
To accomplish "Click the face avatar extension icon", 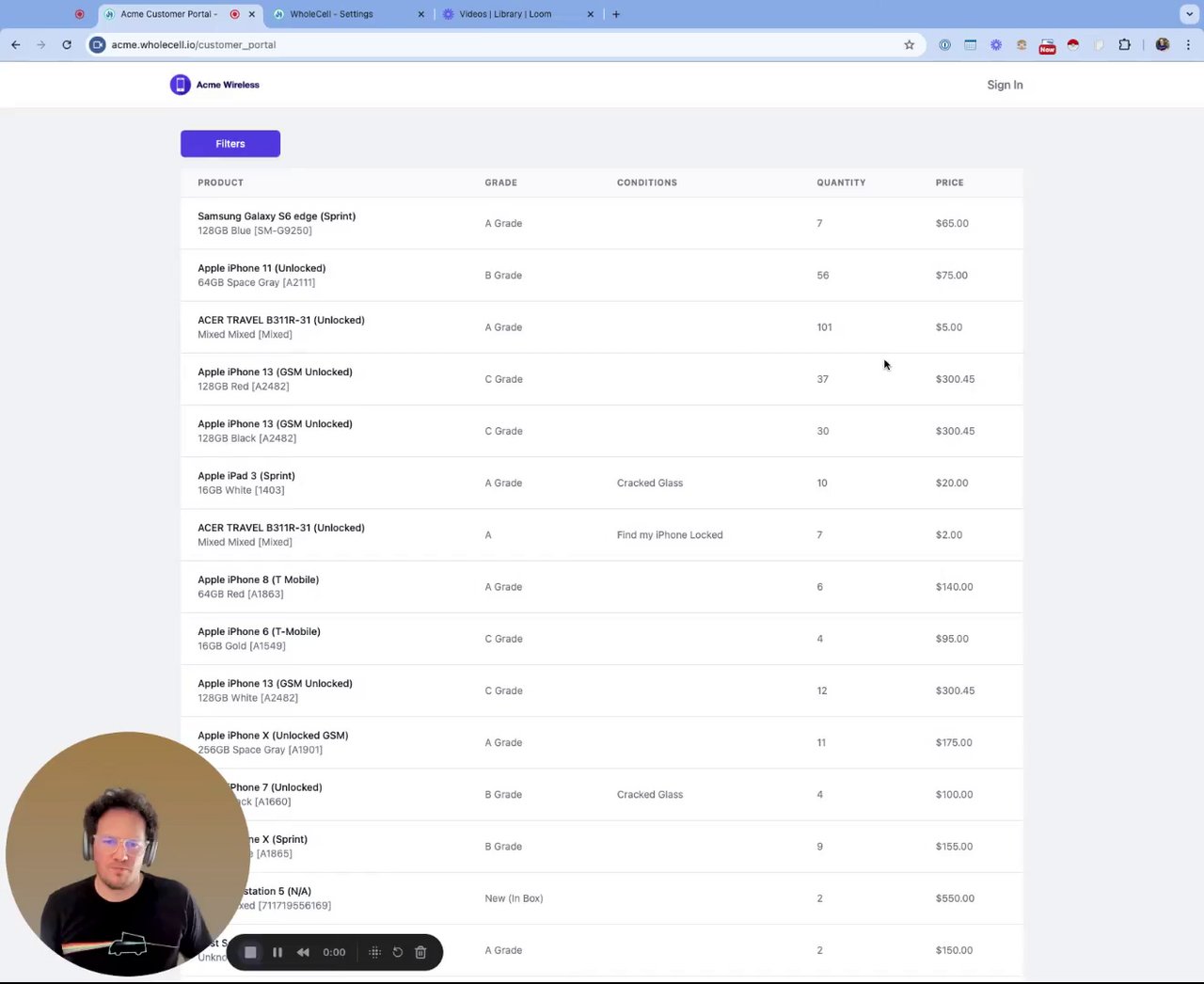I will (1022, 44).
